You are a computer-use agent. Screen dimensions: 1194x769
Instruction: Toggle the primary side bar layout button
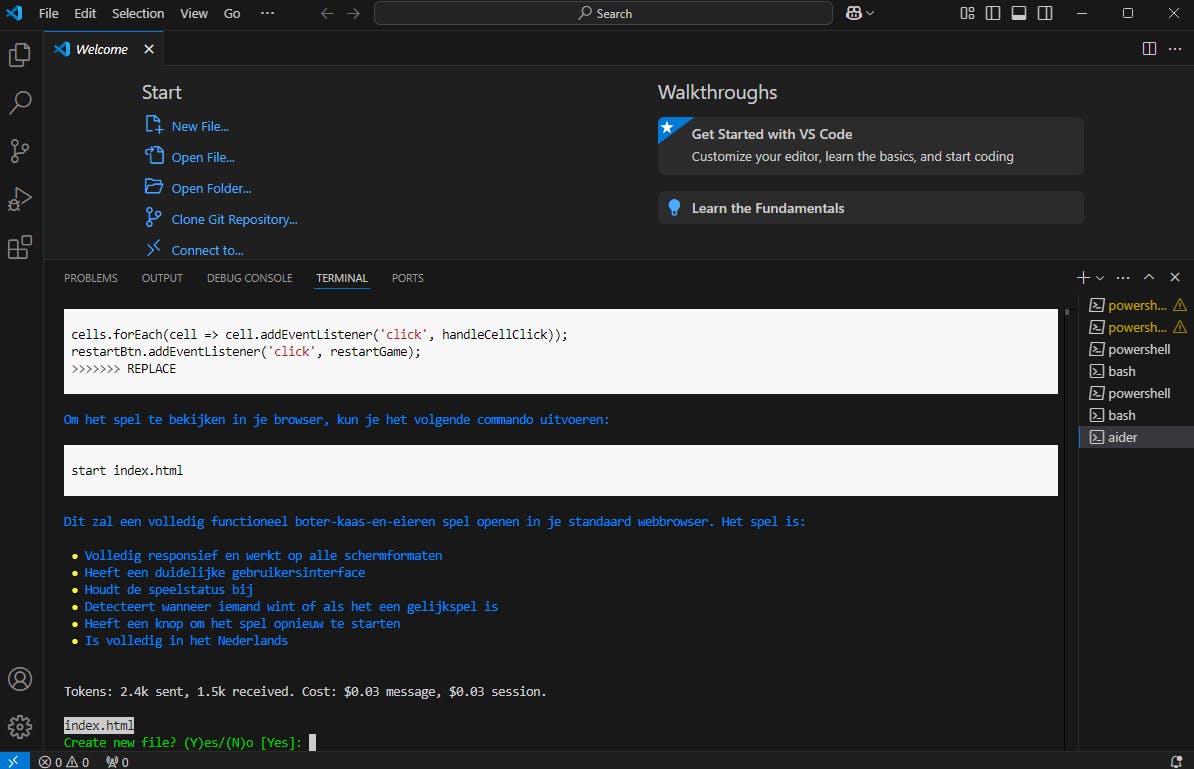[x=993, y=13]
